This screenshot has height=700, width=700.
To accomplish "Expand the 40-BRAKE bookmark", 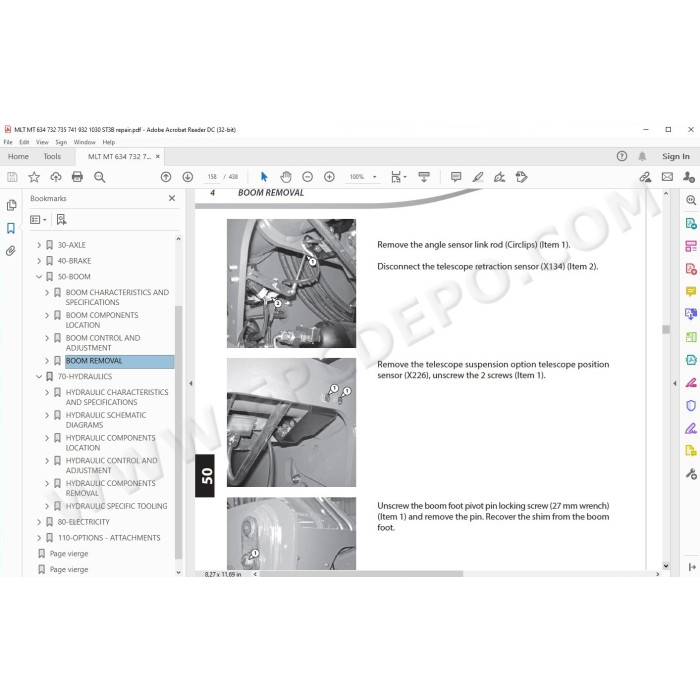I will tap(39, 261).
